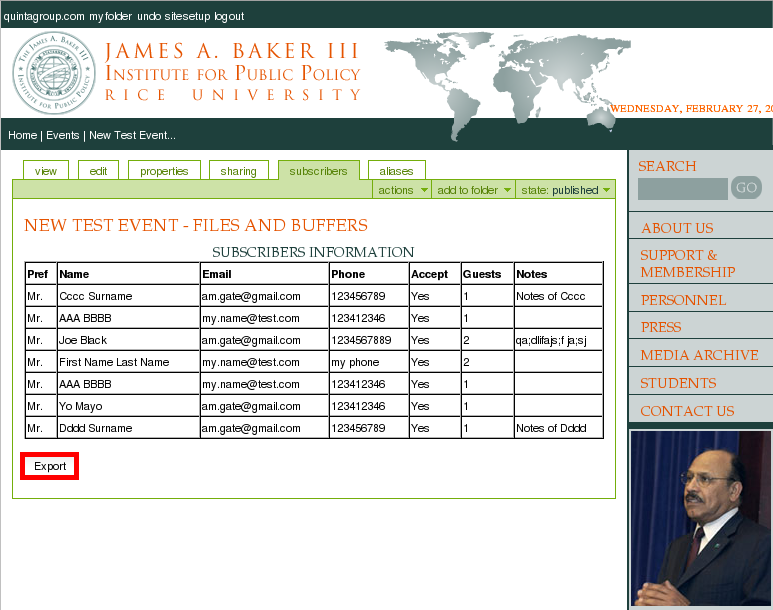Click the speaker photo thumbnail
The width and height of the screenshot is (773, 610).
point(701,518)
